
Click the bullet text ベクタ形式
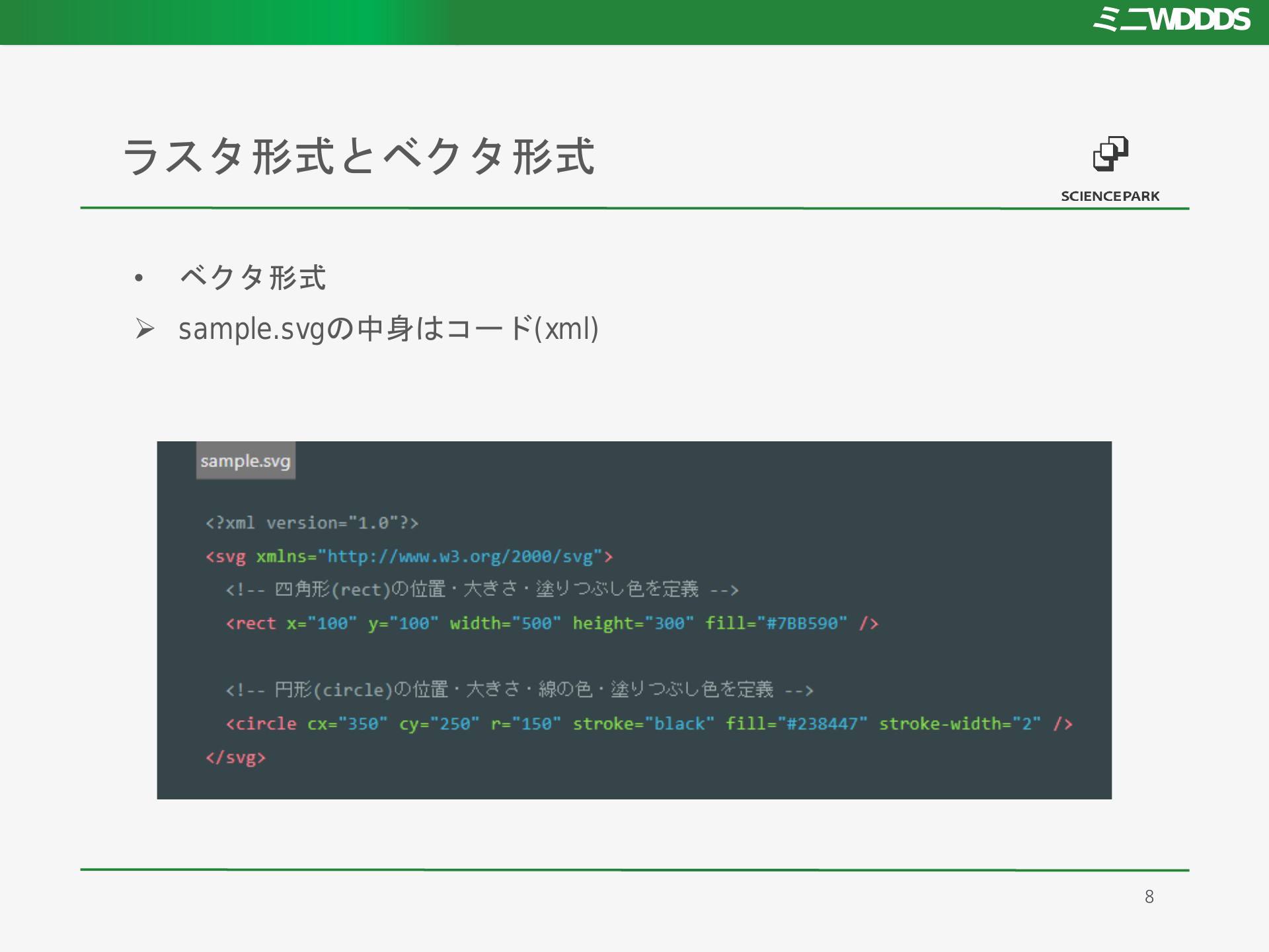point(252,277)
